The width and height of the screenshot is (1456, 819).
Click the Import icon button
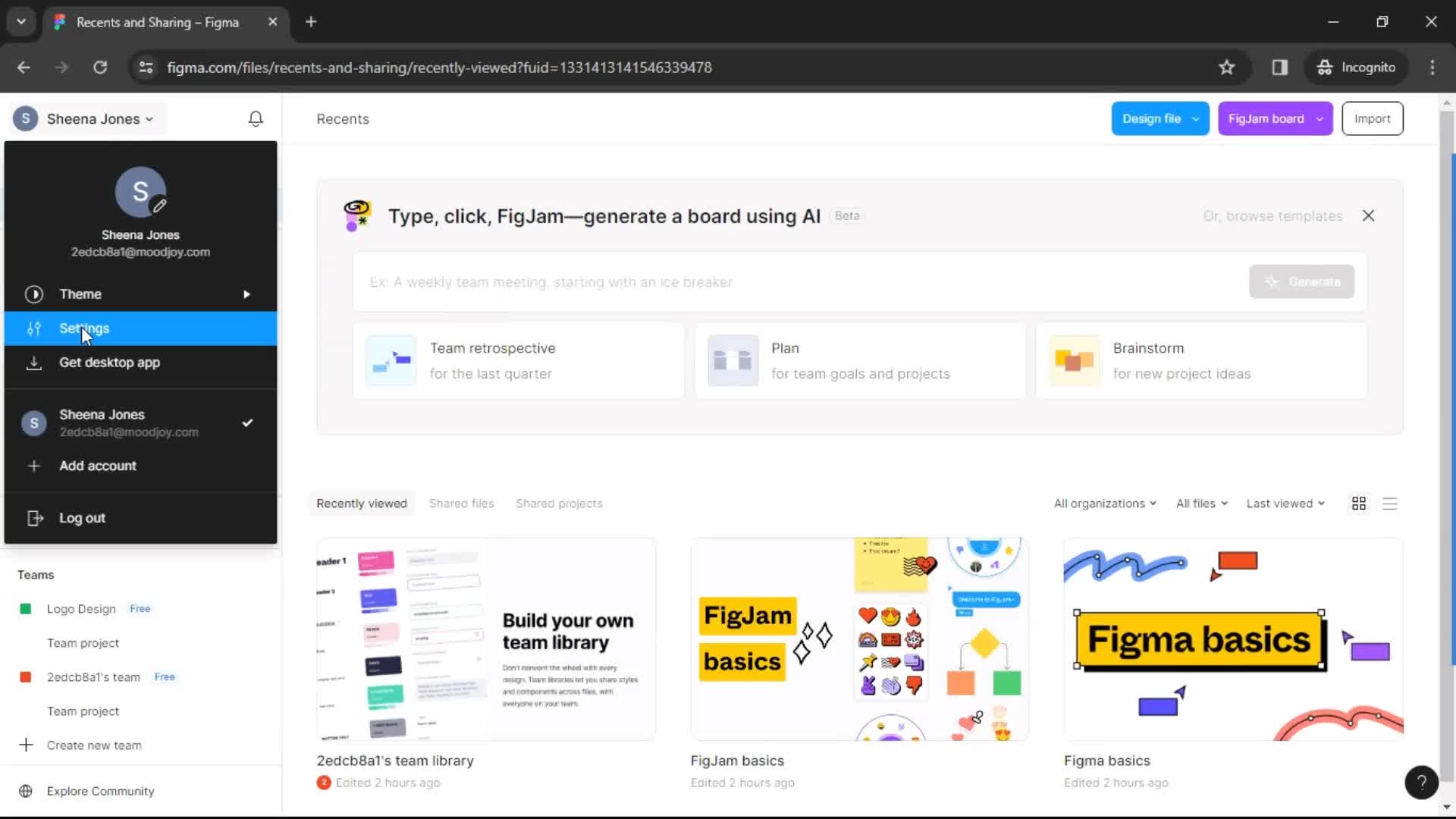[1373, 118]
